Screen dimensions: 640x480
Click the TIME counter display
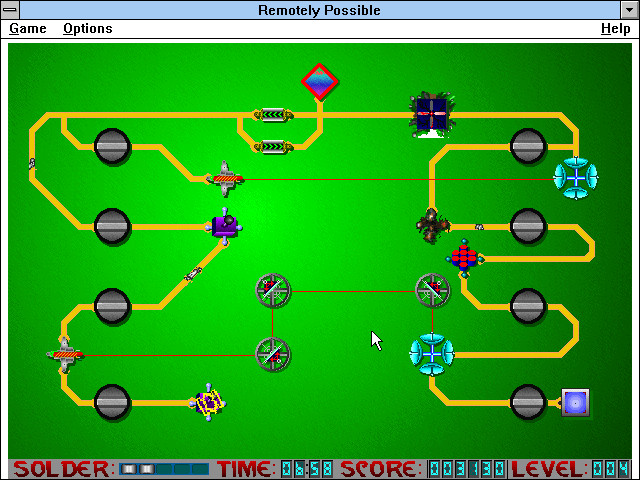tap(307, 469)
